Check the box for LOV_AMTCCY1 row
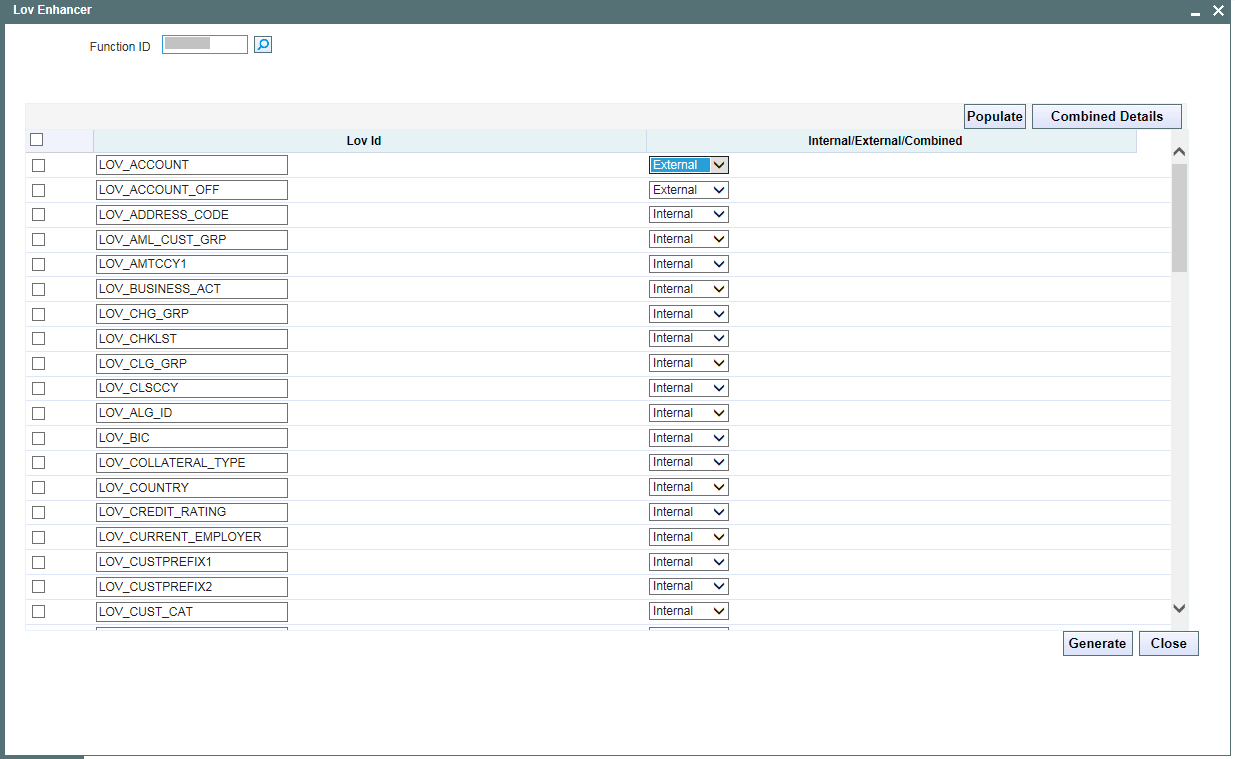Image resolution: width=1235 pixels, height=759 pixels. pyautogui.click(x=39, y=264)
